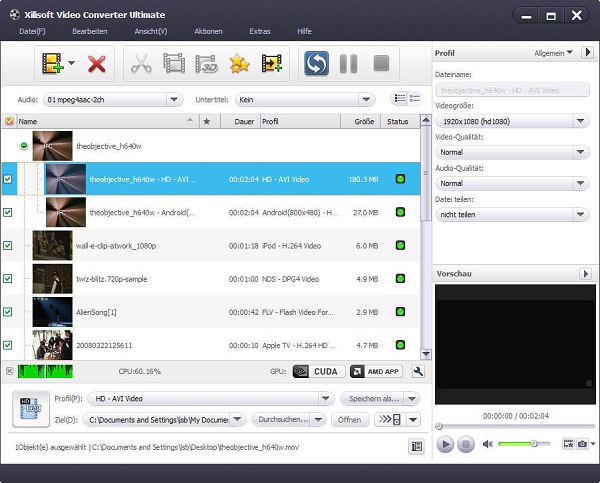Click the red X remove file icon

[x=97, y=65]
